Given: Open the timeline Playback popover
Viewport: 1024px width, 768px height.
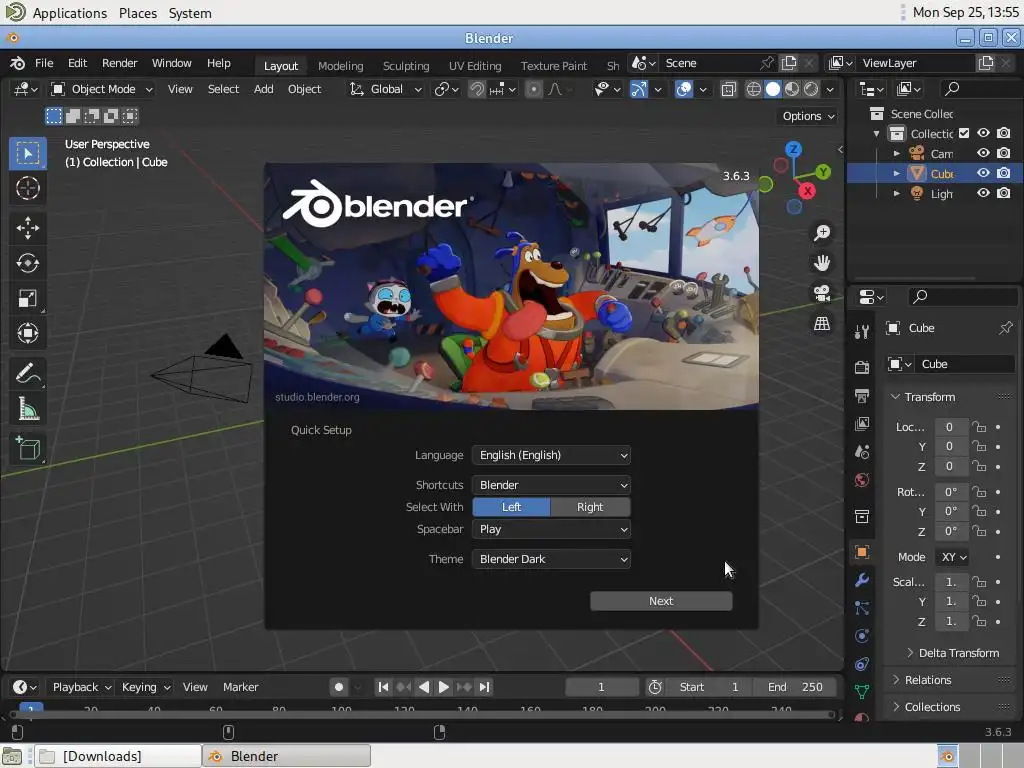Looking at the screenshot, I should point(82,687).
